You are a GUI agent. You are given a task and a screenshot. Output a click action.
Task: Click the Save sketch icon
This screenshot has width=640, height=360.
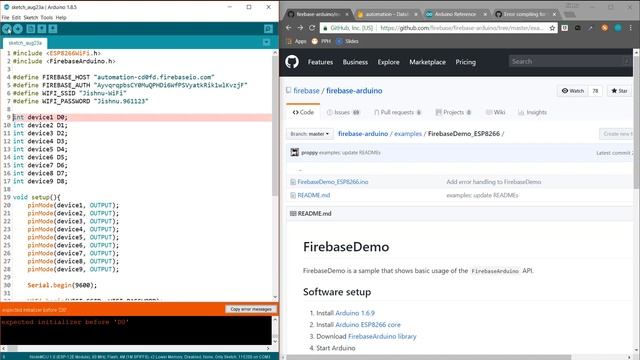[53, 29]
